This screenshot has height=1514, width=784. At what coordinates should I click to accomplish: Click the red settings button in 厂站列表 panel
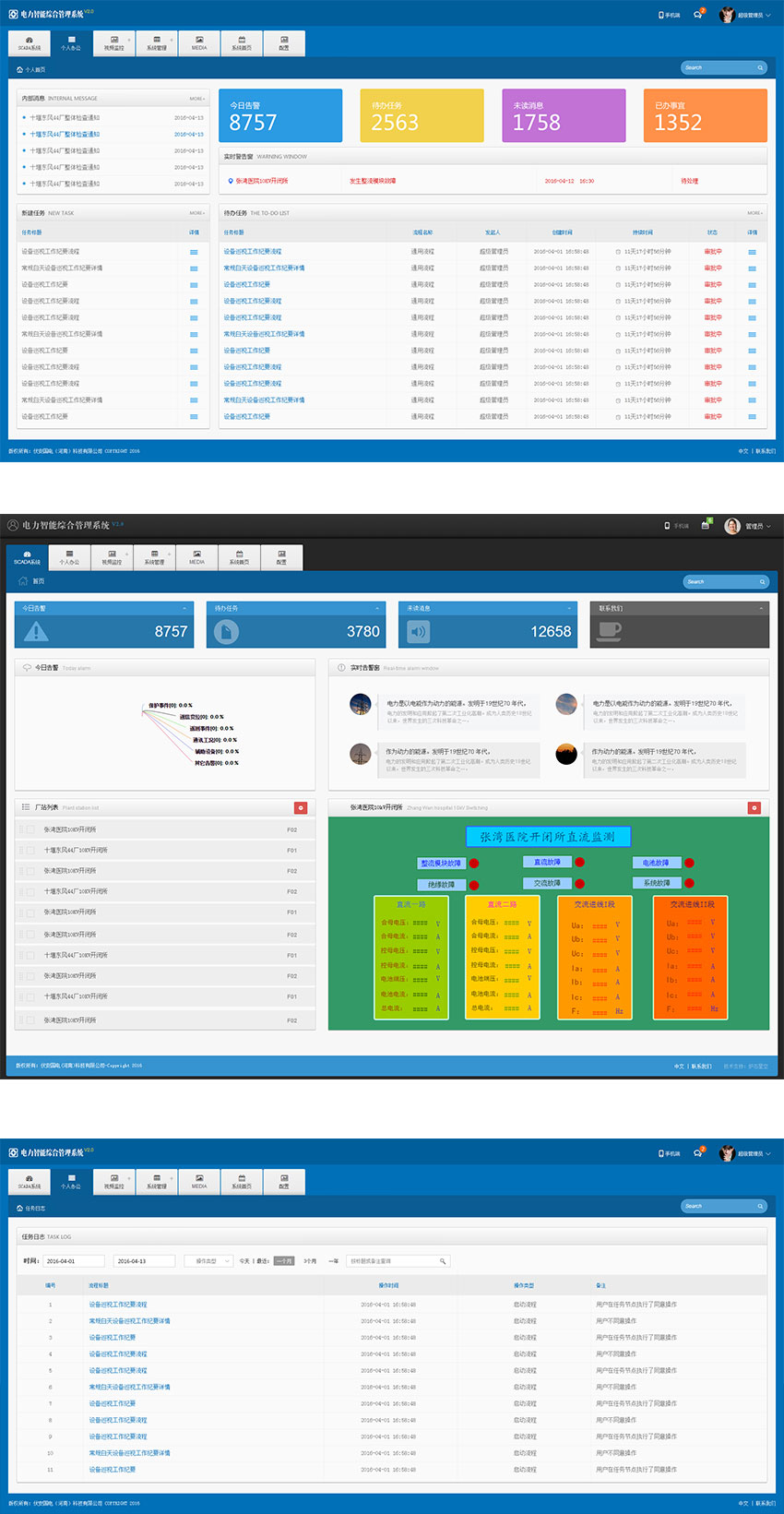300,807
